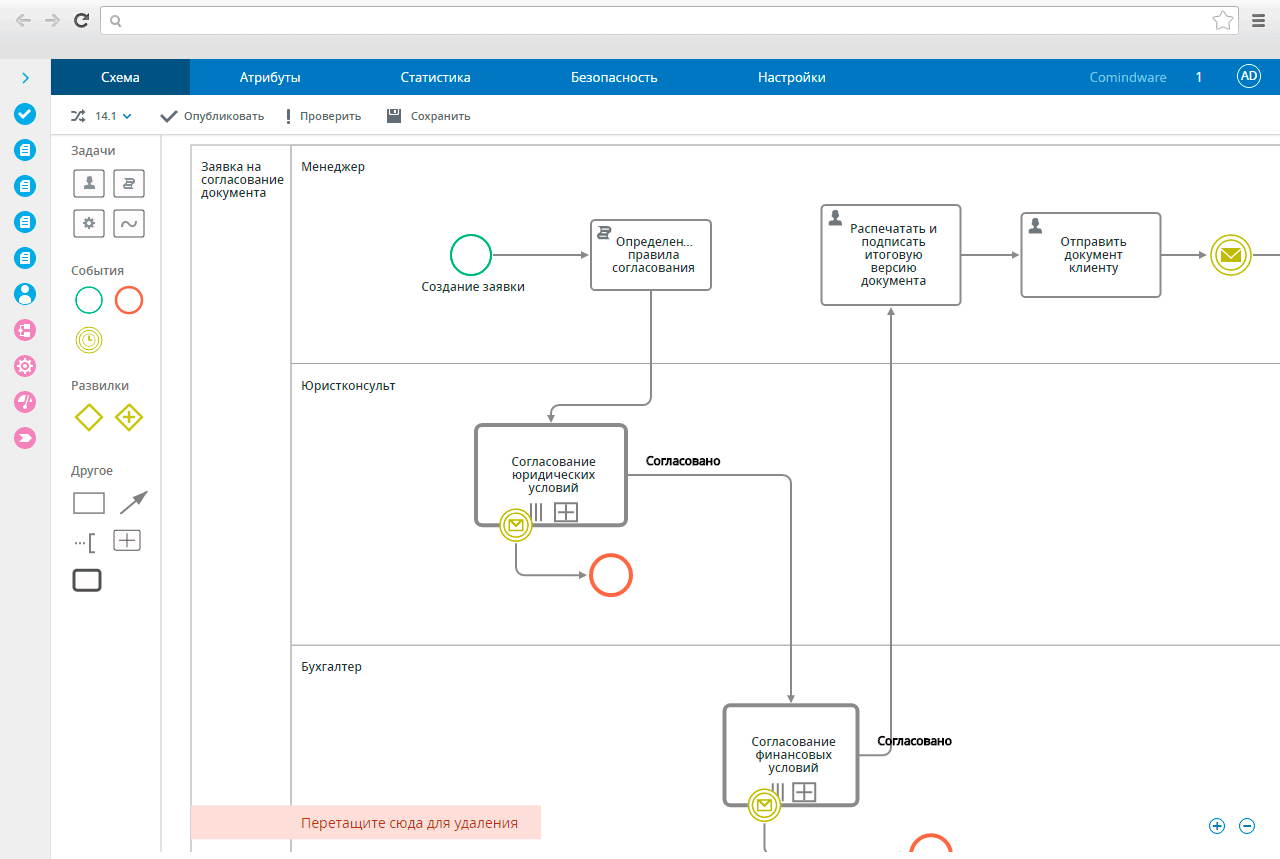Select Бухгалтер lane header

331,667
